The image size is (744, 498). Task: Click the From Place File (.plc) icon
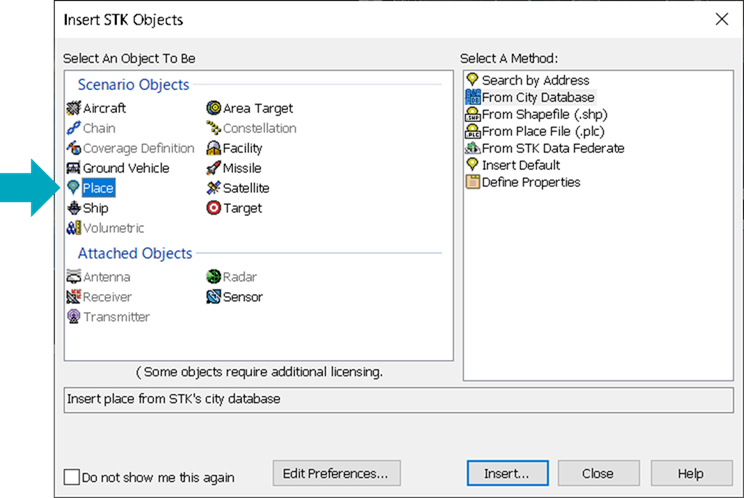473,131
